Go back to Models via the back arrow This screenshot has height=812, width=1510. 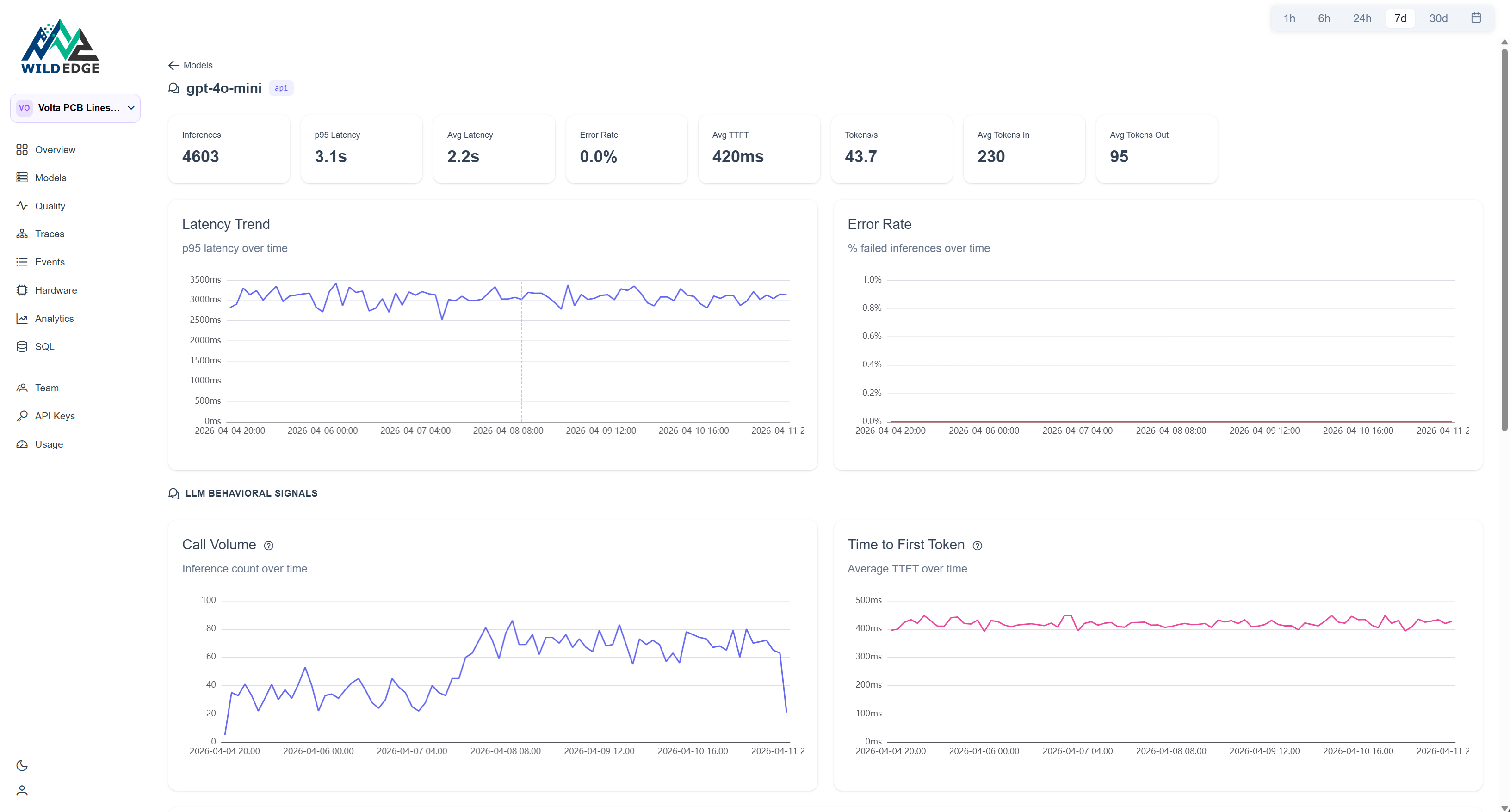coord(173,65)
